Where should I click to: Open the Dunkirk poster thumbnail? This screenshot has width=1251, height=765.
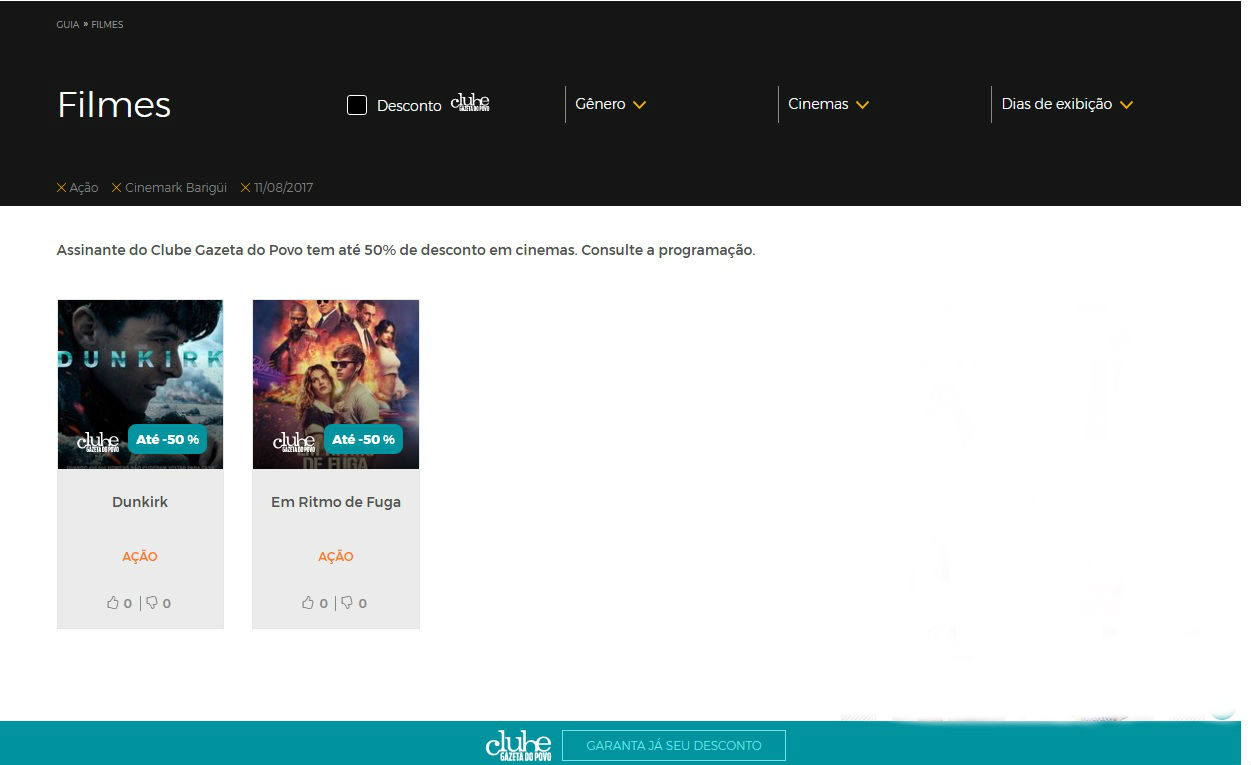pos(140,384)
